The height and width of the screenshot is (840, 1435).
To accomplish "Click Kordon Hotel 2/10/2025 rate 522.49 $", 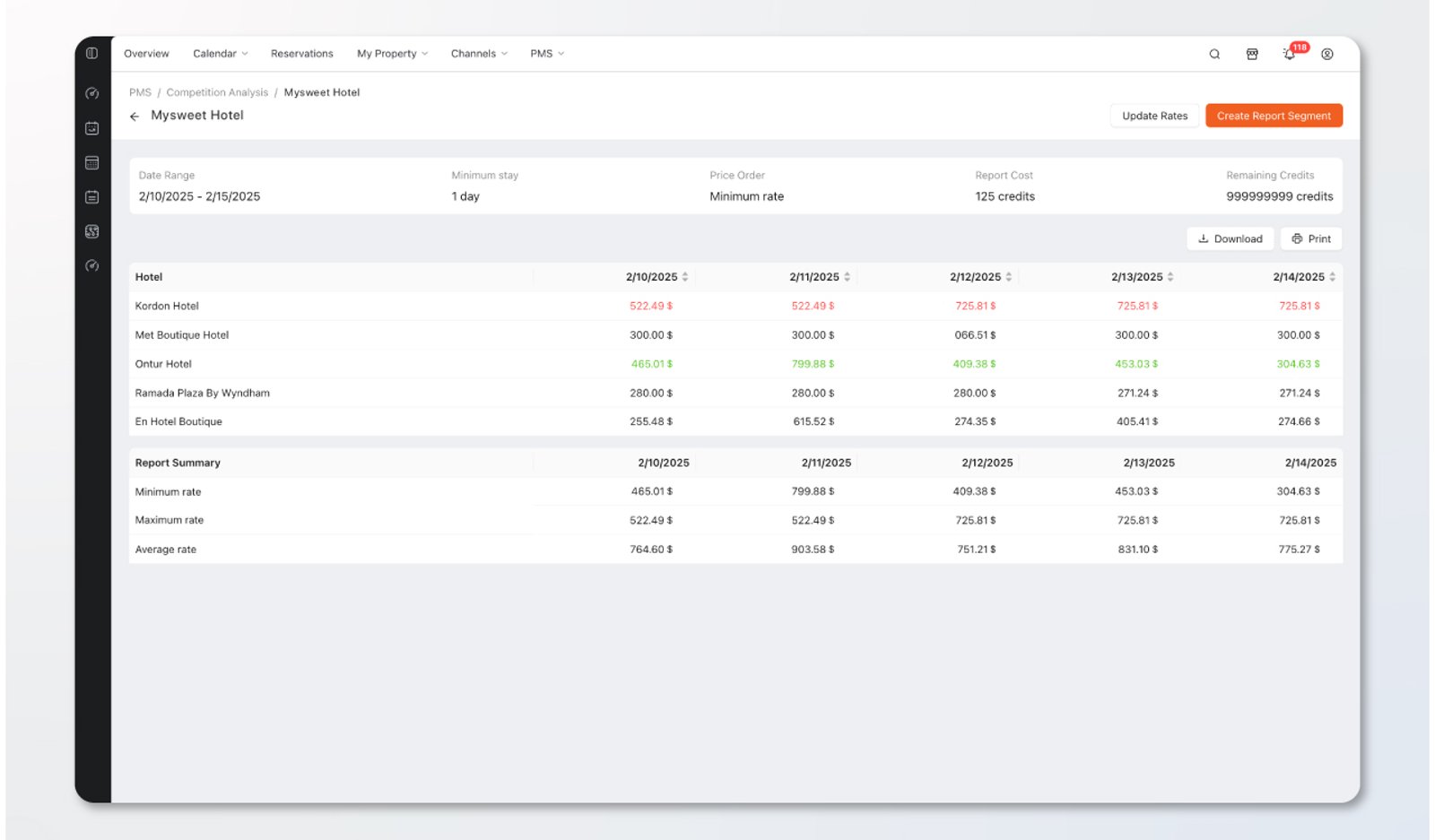I will click(x=651, y=306).
